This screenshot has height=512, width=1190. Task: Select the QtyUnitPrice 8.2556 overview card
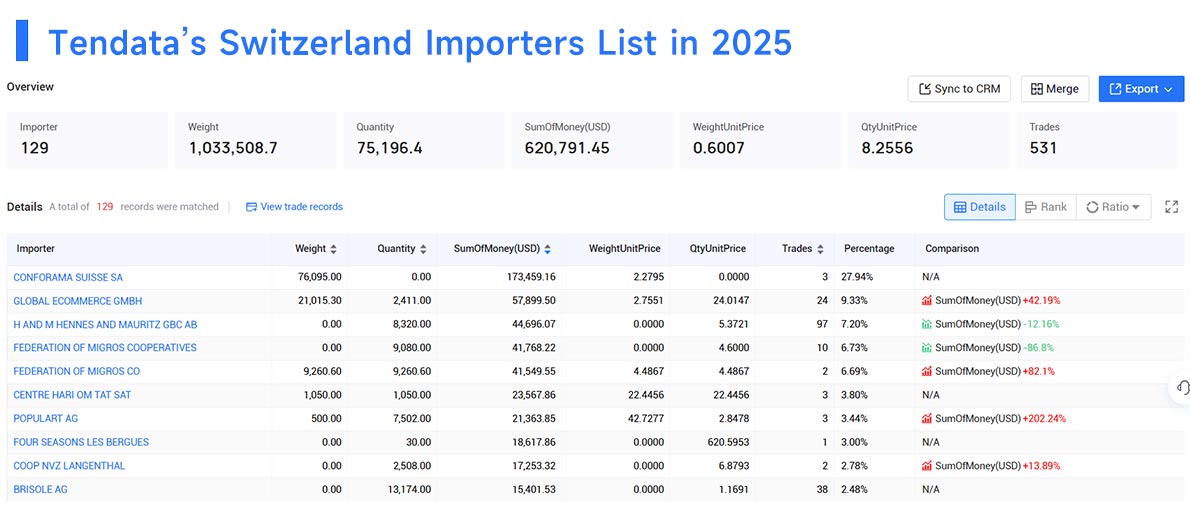[929, 140]
